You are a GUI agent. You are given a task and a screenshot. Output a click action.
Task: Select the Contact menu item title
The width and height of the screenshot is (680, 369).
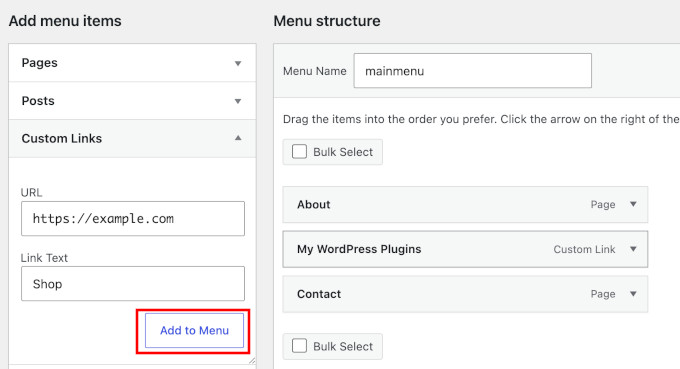click(319, 294)
